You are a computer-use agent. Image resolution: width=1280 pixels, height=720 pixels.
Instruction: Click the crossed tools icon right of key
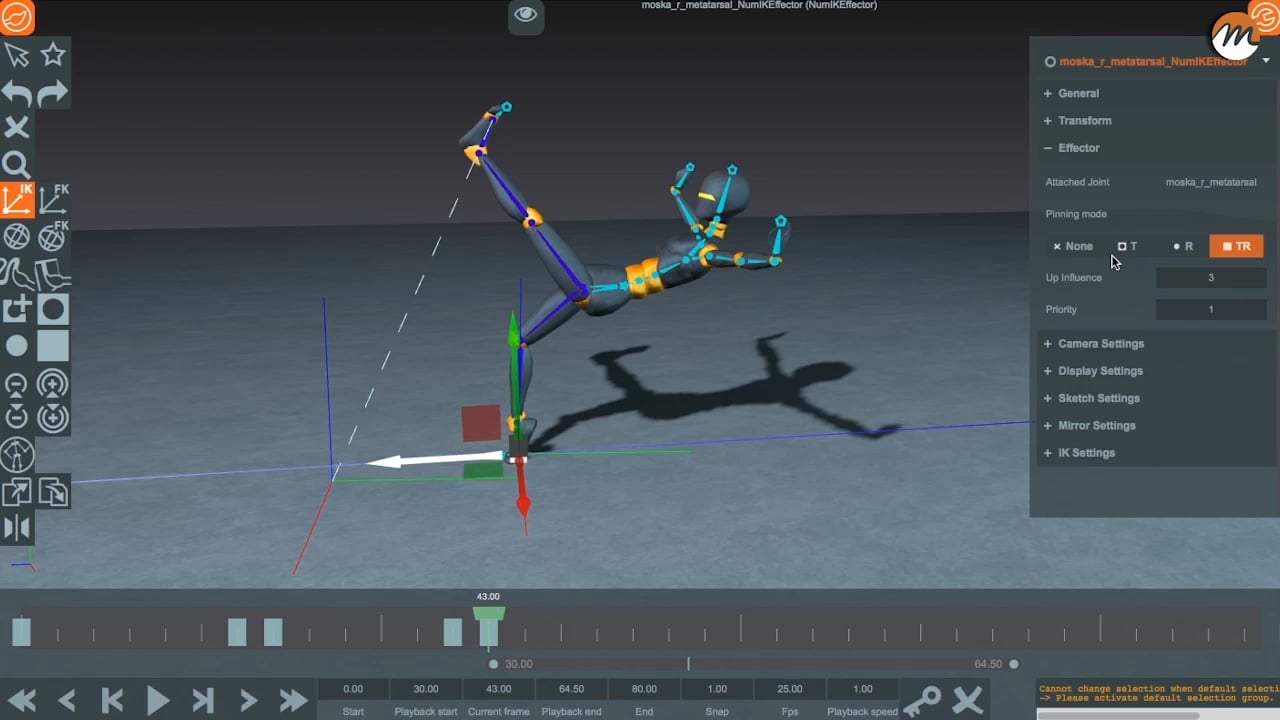click(x=968, y=700)
